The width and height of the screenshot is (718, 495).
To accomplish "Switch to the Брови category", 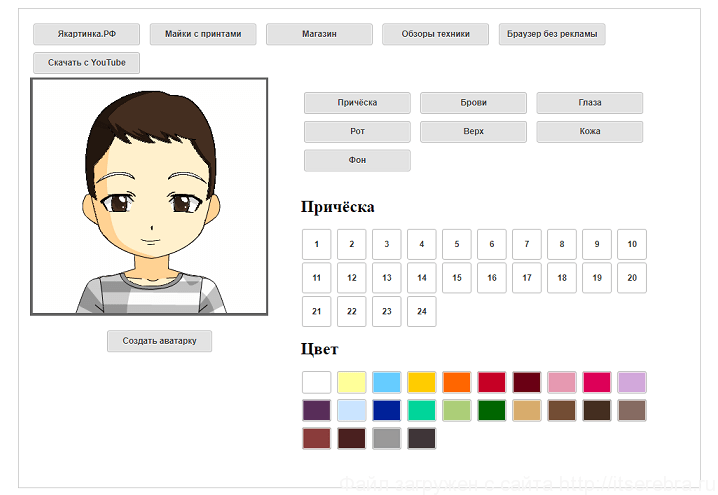I will pyautogui.click(x=473, y=103).
